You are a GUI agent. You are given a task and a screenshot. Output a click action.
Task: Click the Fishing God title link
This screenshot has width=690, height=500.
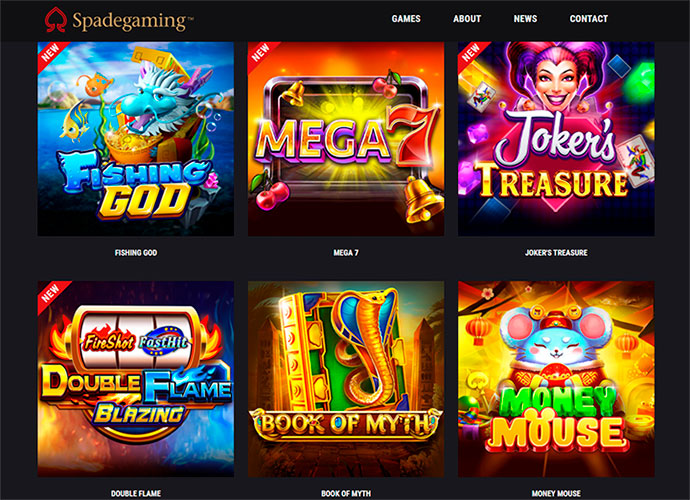click(136, 253)
